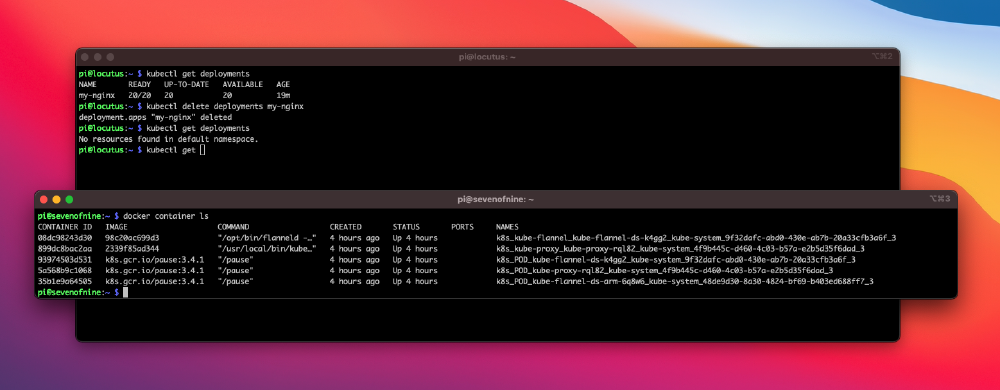This screenshot has width=1000, height=390.
Task: Click the 'CONTAINER ID' column header
Action: (64, 227)
